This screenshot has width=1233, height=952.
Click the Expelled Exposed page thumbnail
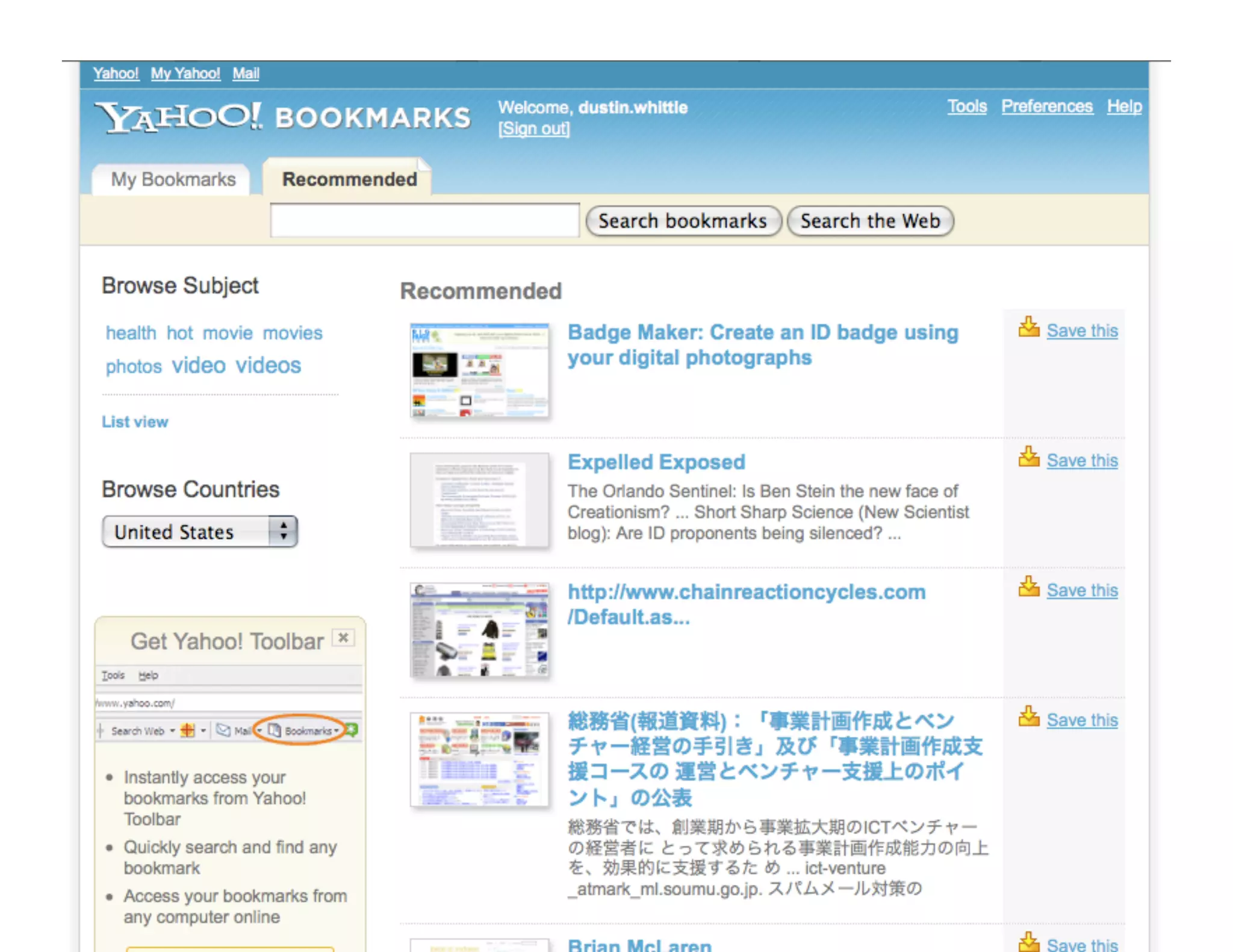(480, 500)
